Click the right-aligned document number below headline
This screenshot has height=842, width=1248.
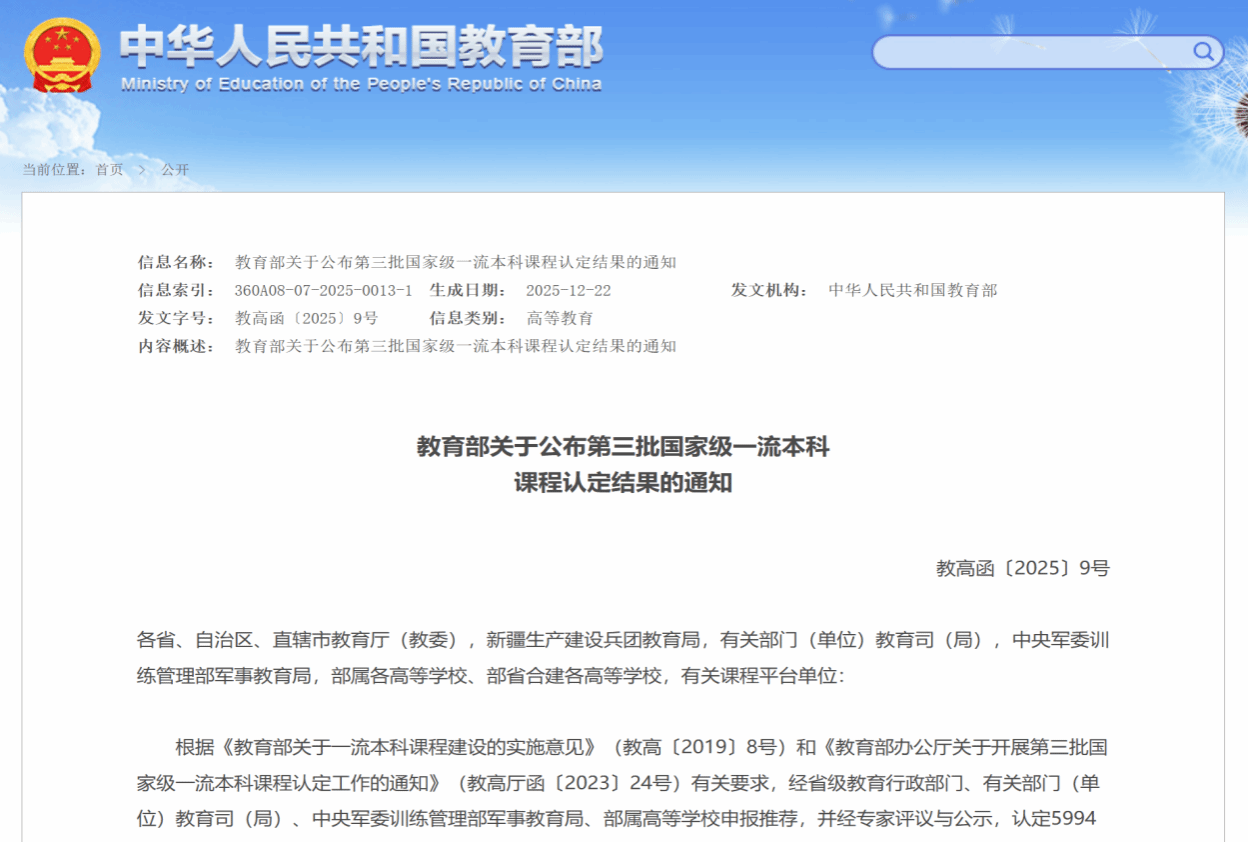tap(1022, 569)
